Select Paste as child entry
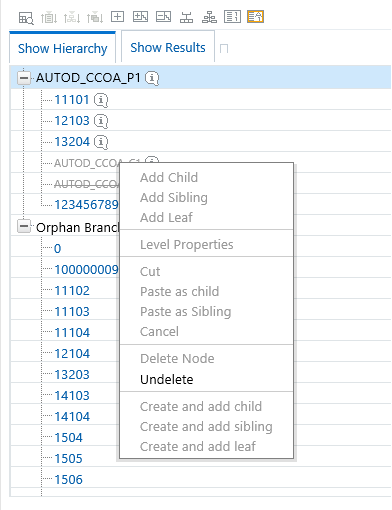The image size is (392, 510). (x=180, y=291)
